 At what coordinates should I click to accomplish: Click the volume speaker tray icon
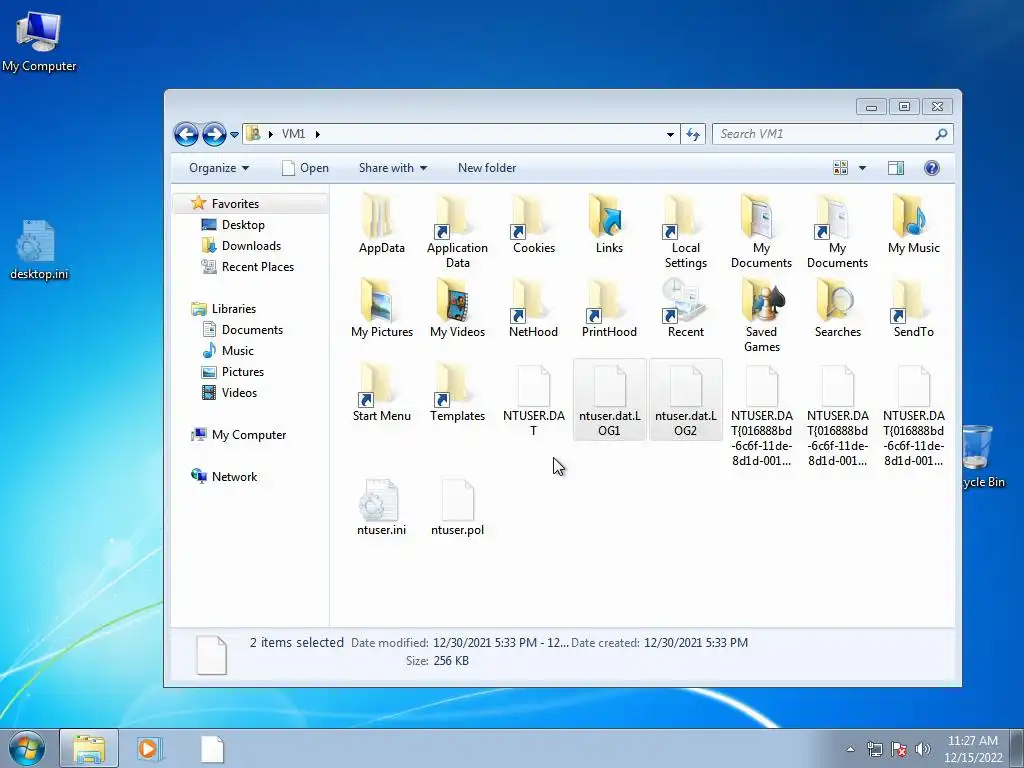(x=922, y=749)
